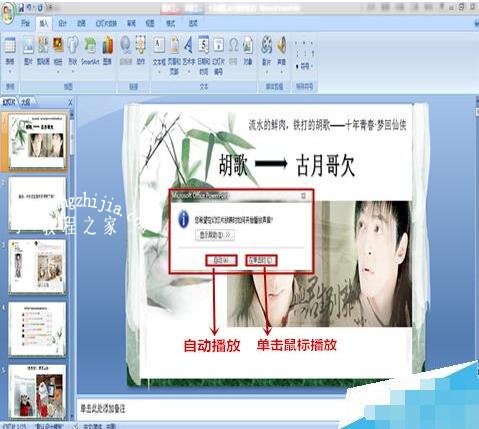Image resolution: width=479 pixels, height=429 pixels.
Task: Choose When Clicked (在单击时) in the dialog
Action: pos(261,260)
